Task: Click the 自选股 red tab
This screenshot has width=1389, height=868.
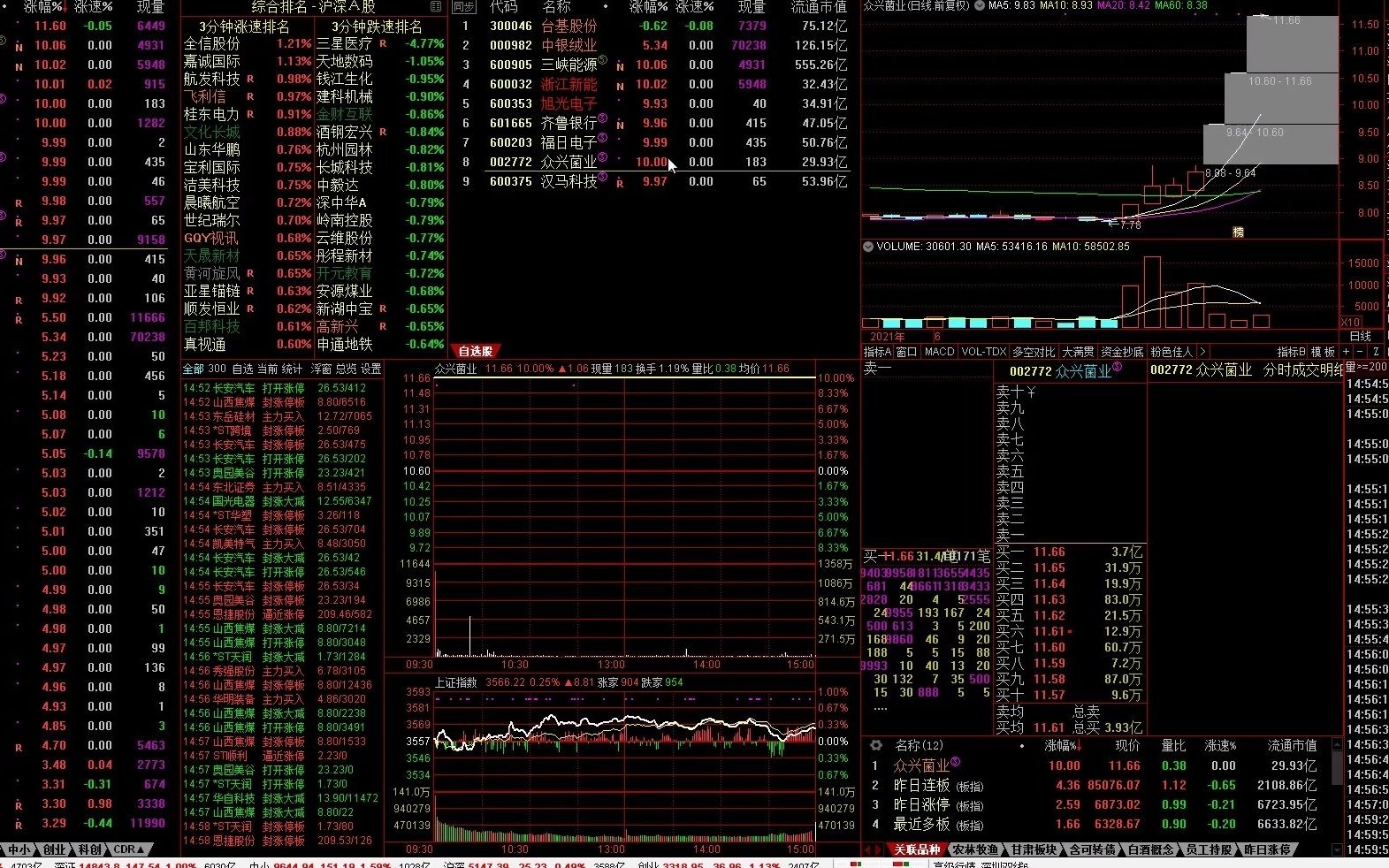Action: 476,351
